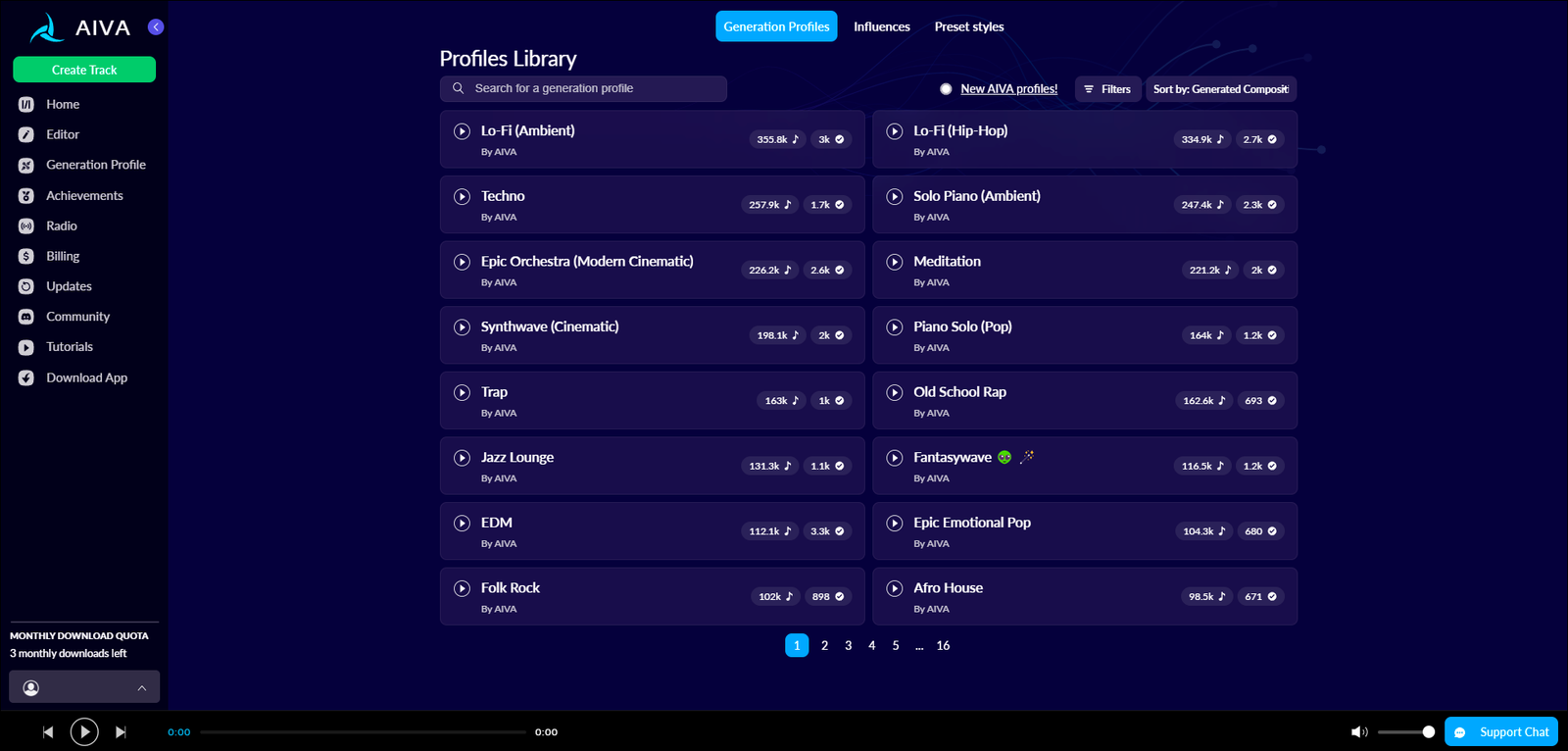Expand the user account menu chevron
Screen dimensions: 1568x751
[142, 688]
